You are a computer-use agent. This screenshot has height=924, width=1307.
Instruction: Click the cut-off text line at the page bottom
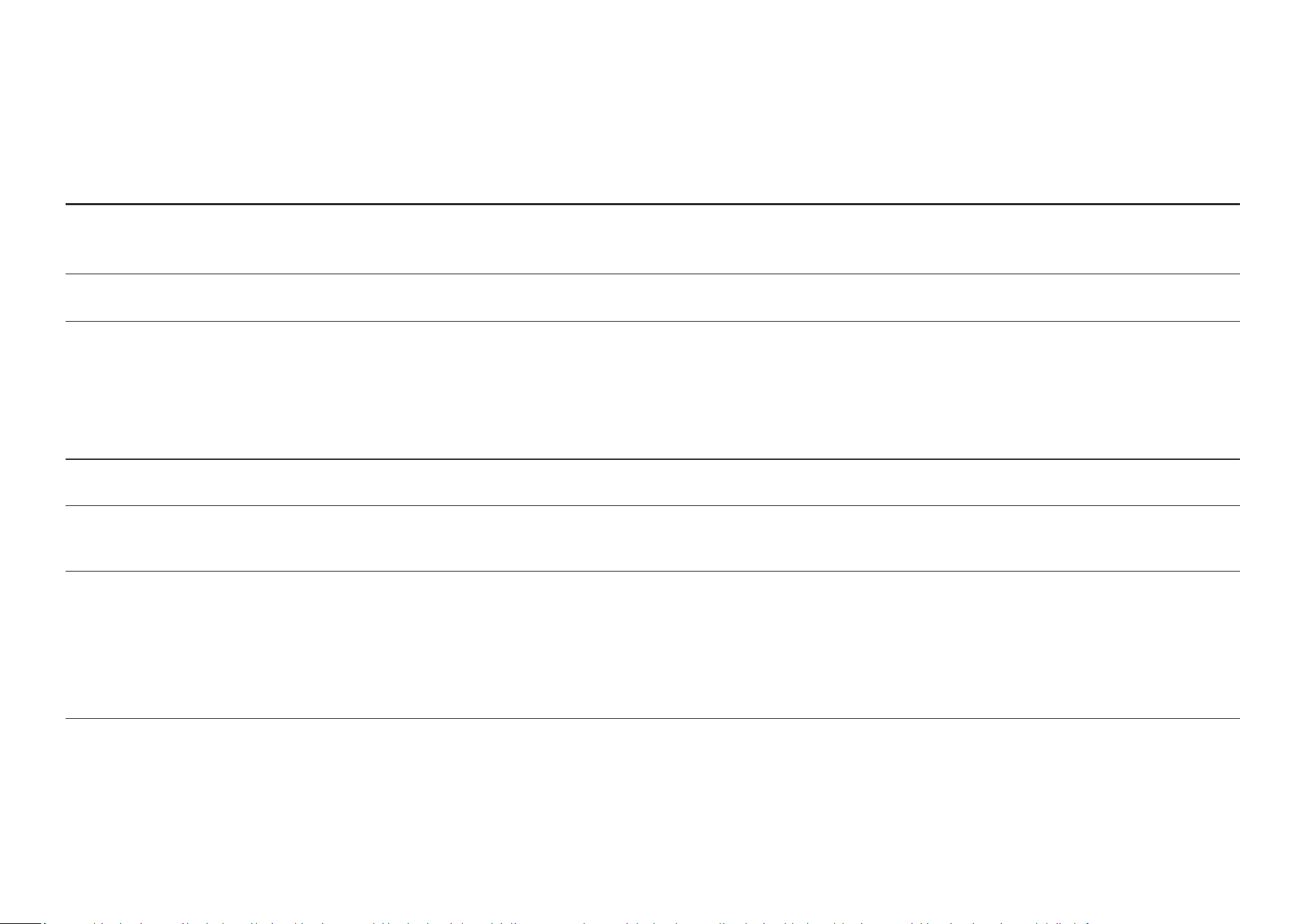click(x=566, y=921)
